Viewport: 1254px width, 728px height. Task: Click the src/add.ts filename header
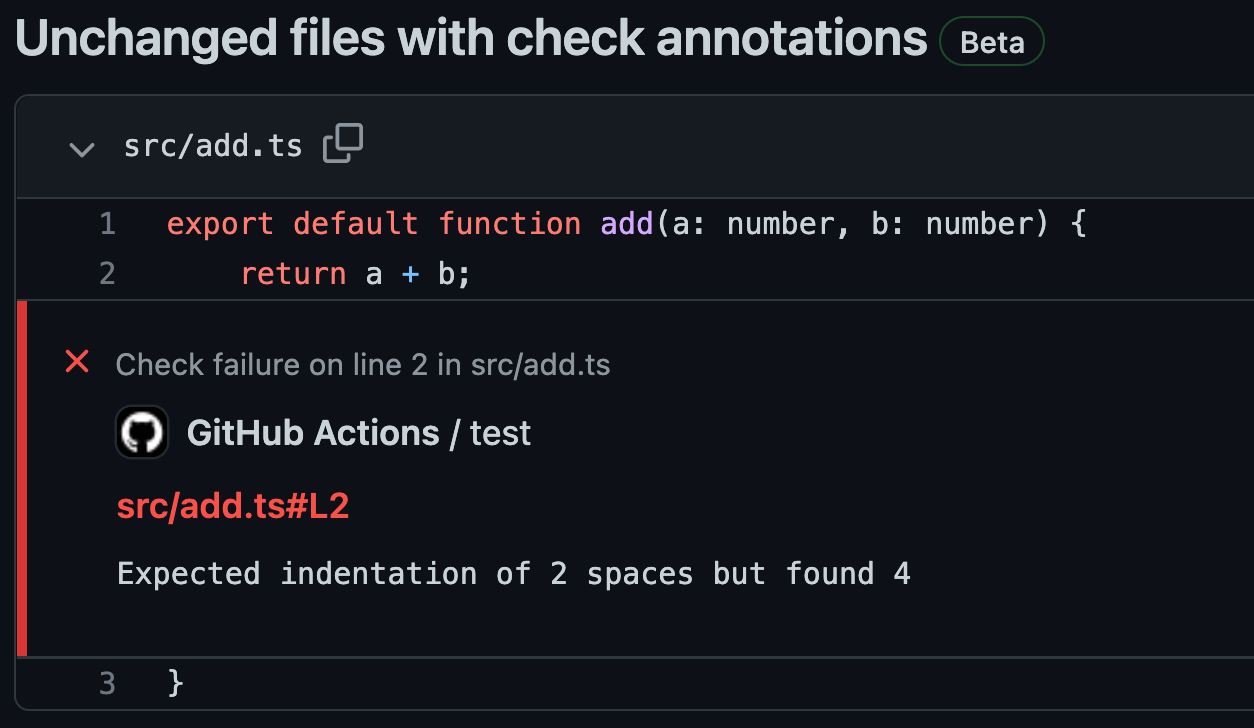[x=213, y=145]
